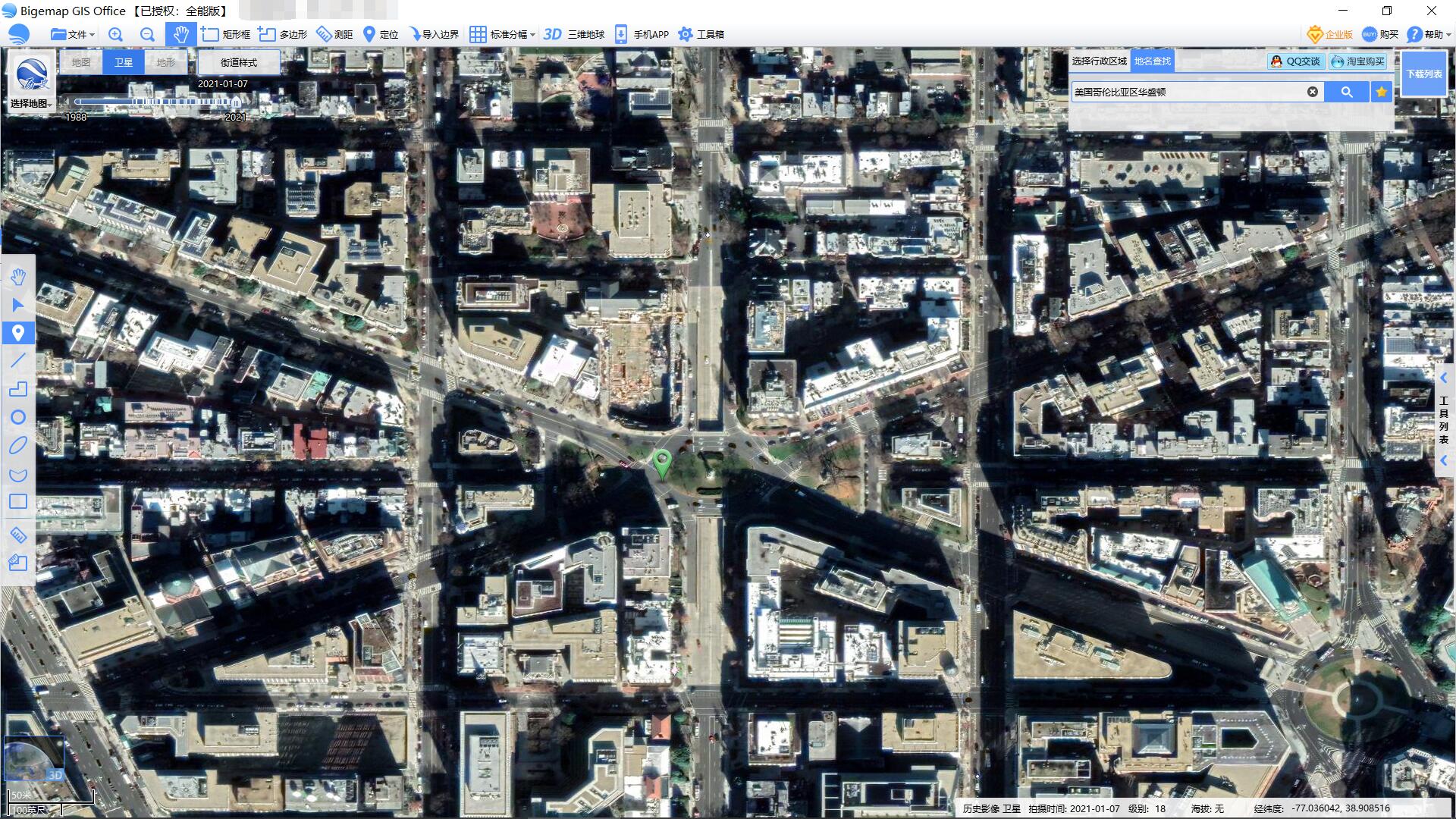The width and height of the screenshot is (1456, 819).
Task: Switch to 选择行政区域 tab
Action: (1099, 61)
